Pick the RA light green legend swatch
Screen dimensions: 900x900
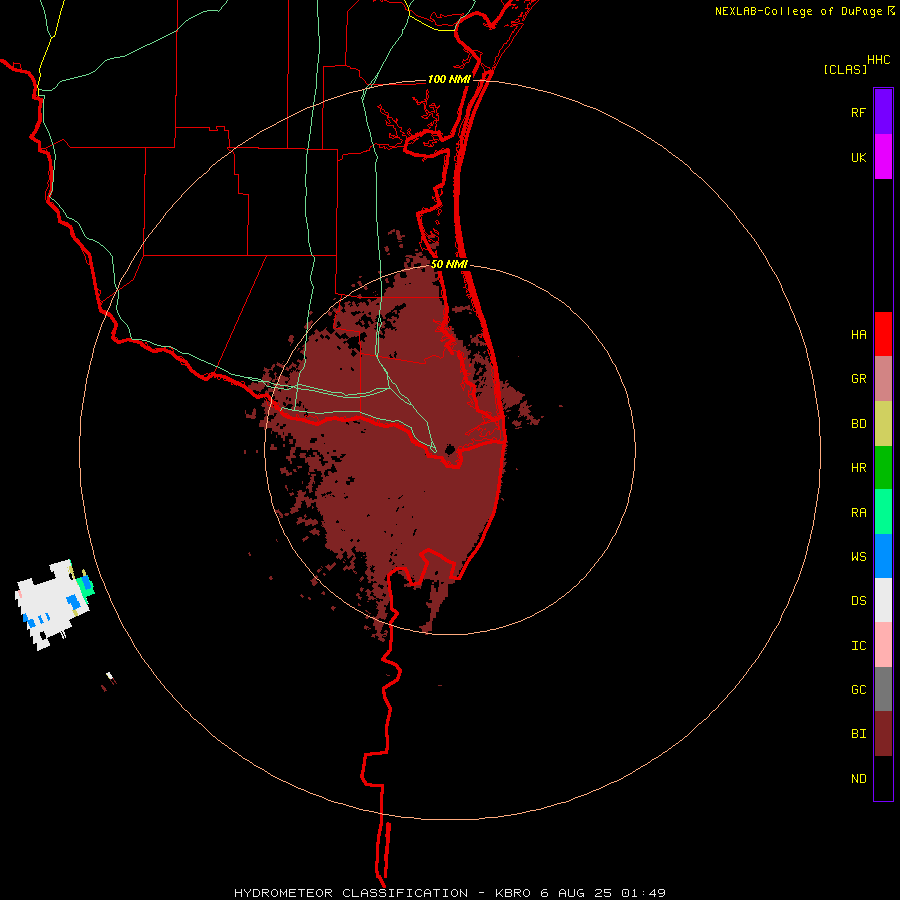(x=883, y=512)
